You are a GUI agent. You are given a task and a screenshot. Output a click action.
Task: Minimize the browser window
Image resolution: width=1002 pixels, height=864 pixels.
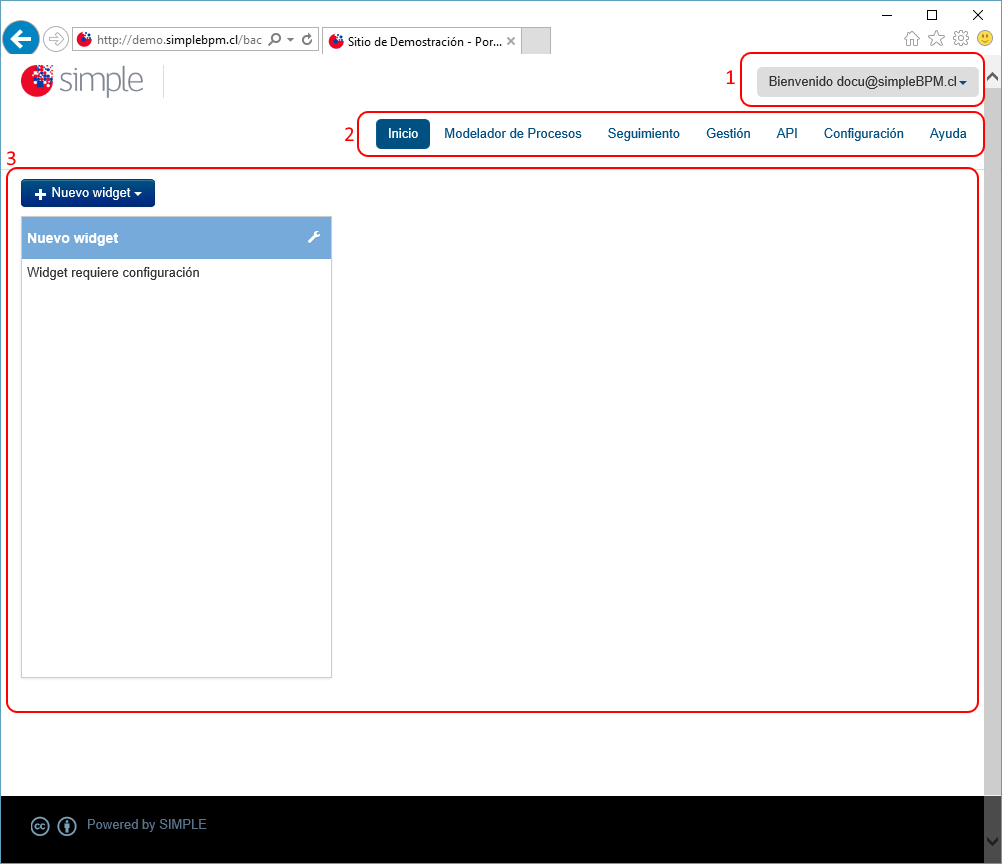click(x=887, y=15)
